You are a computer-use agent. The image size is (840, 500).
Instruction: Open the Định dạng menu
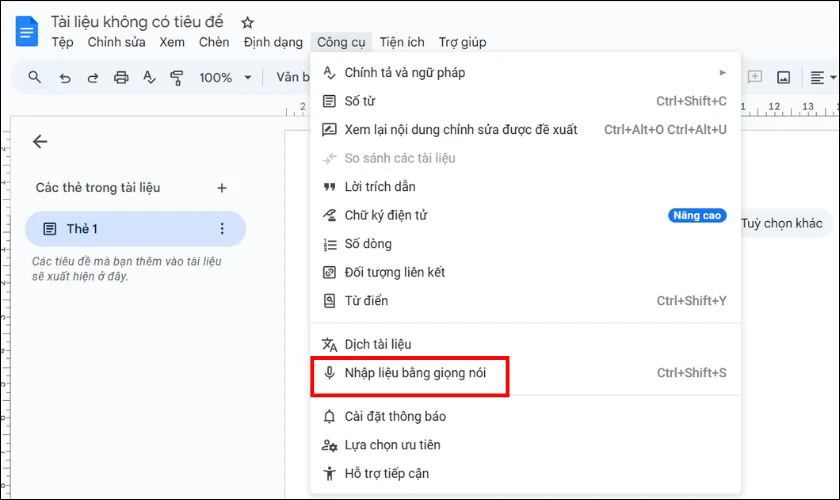[273, 42]
